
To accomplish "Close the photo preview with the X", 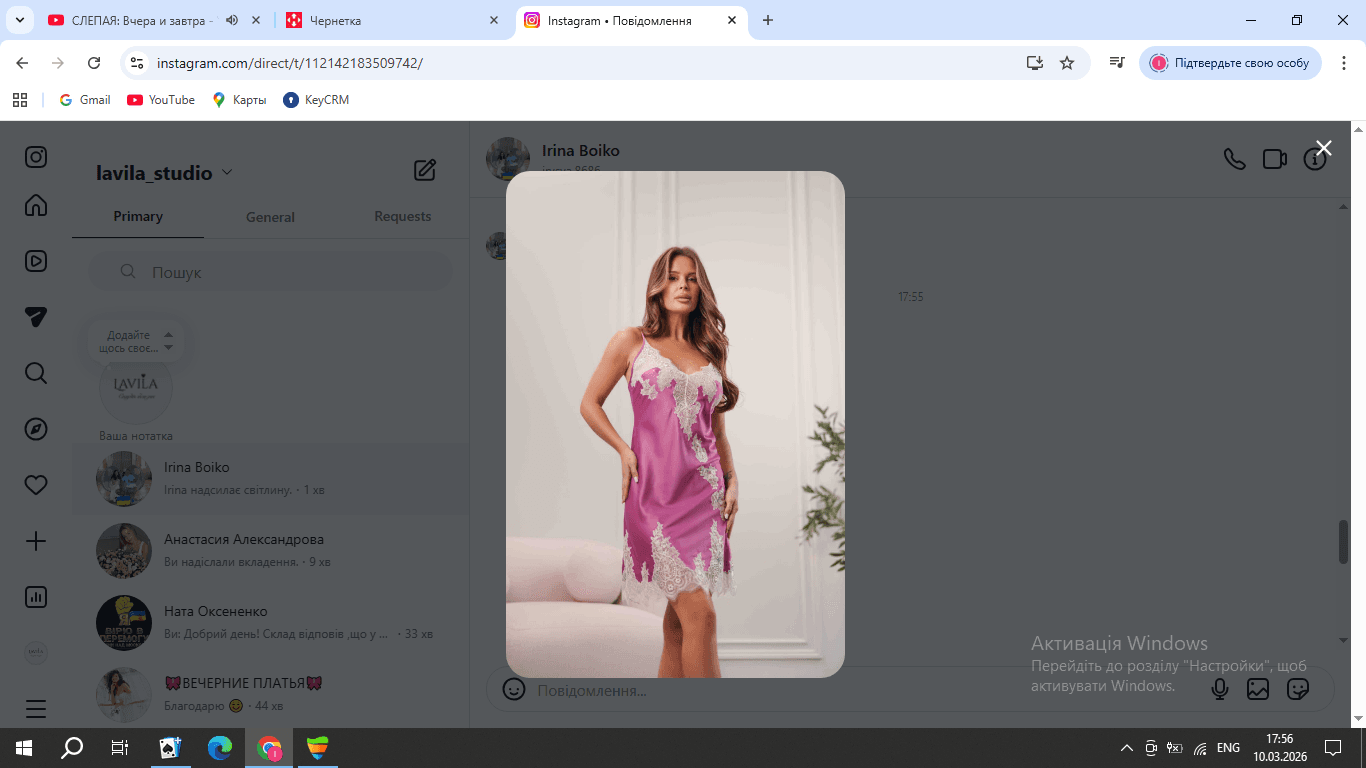I will (x=1324, y=148).
